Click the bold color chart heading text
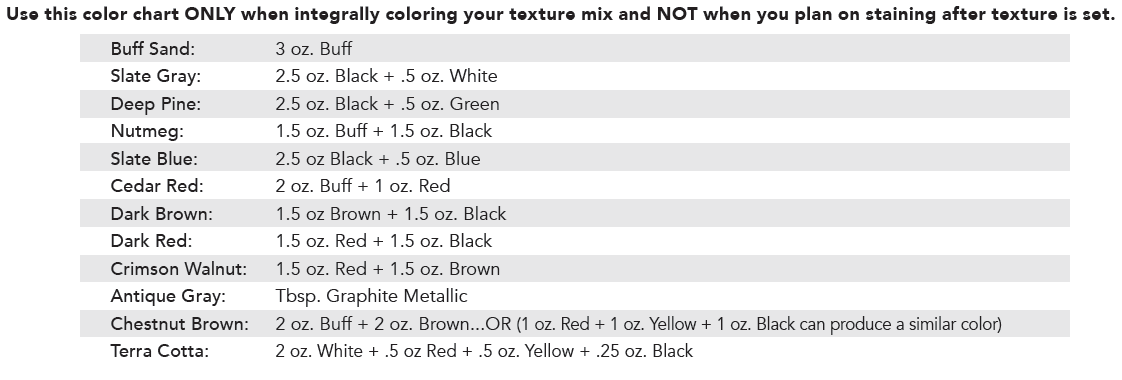Viewport: 1122px width, 380px height. (x=561, y=14)
